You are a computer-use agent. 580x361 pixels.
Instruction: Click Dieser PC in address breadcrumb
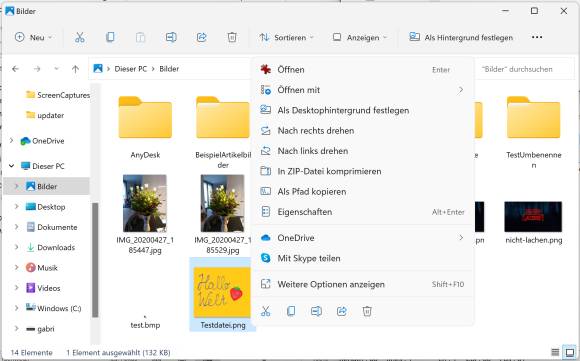click(131, 69)
